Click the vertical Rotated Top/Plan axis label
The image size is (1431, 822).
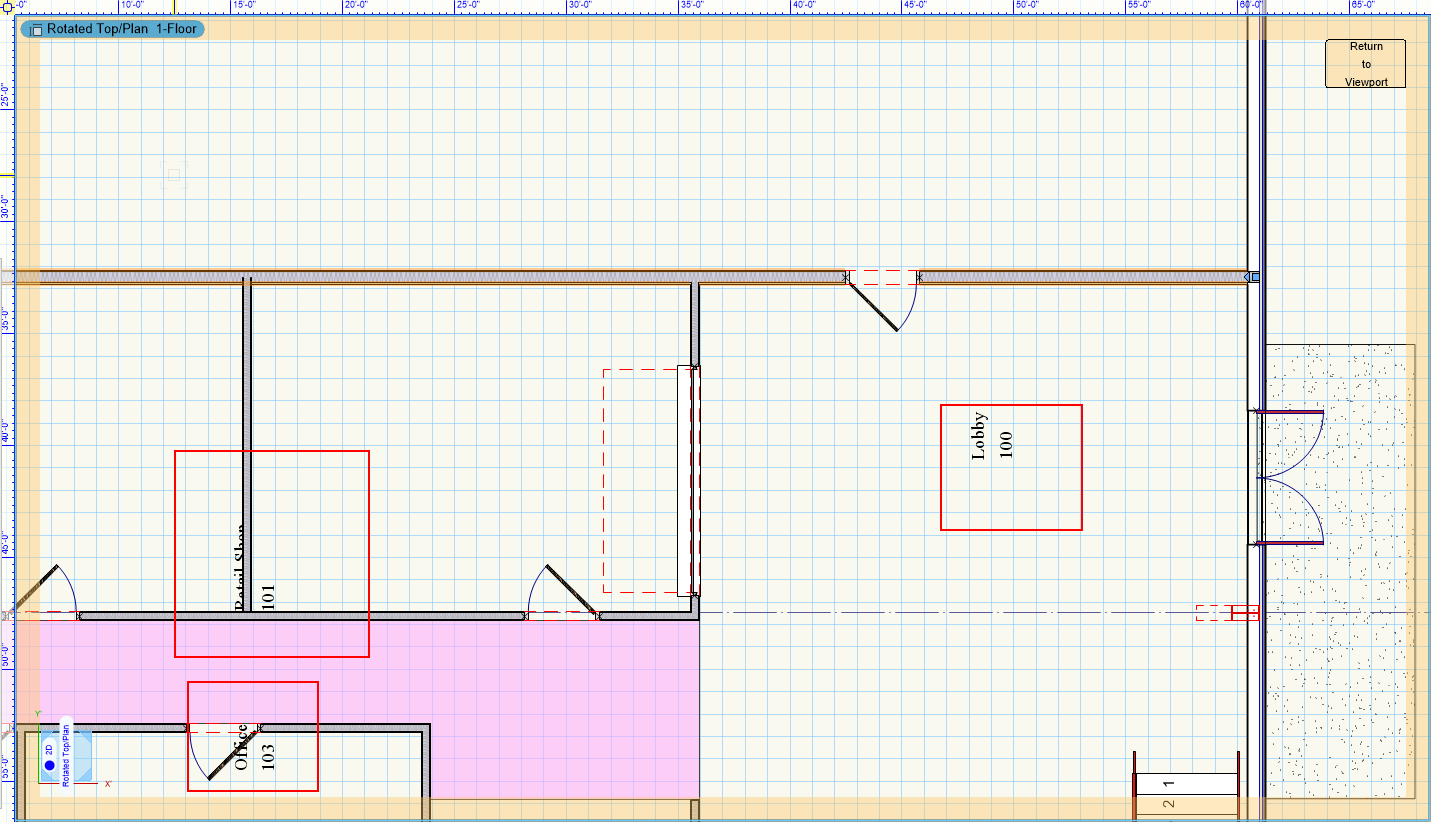pos(66,754)
